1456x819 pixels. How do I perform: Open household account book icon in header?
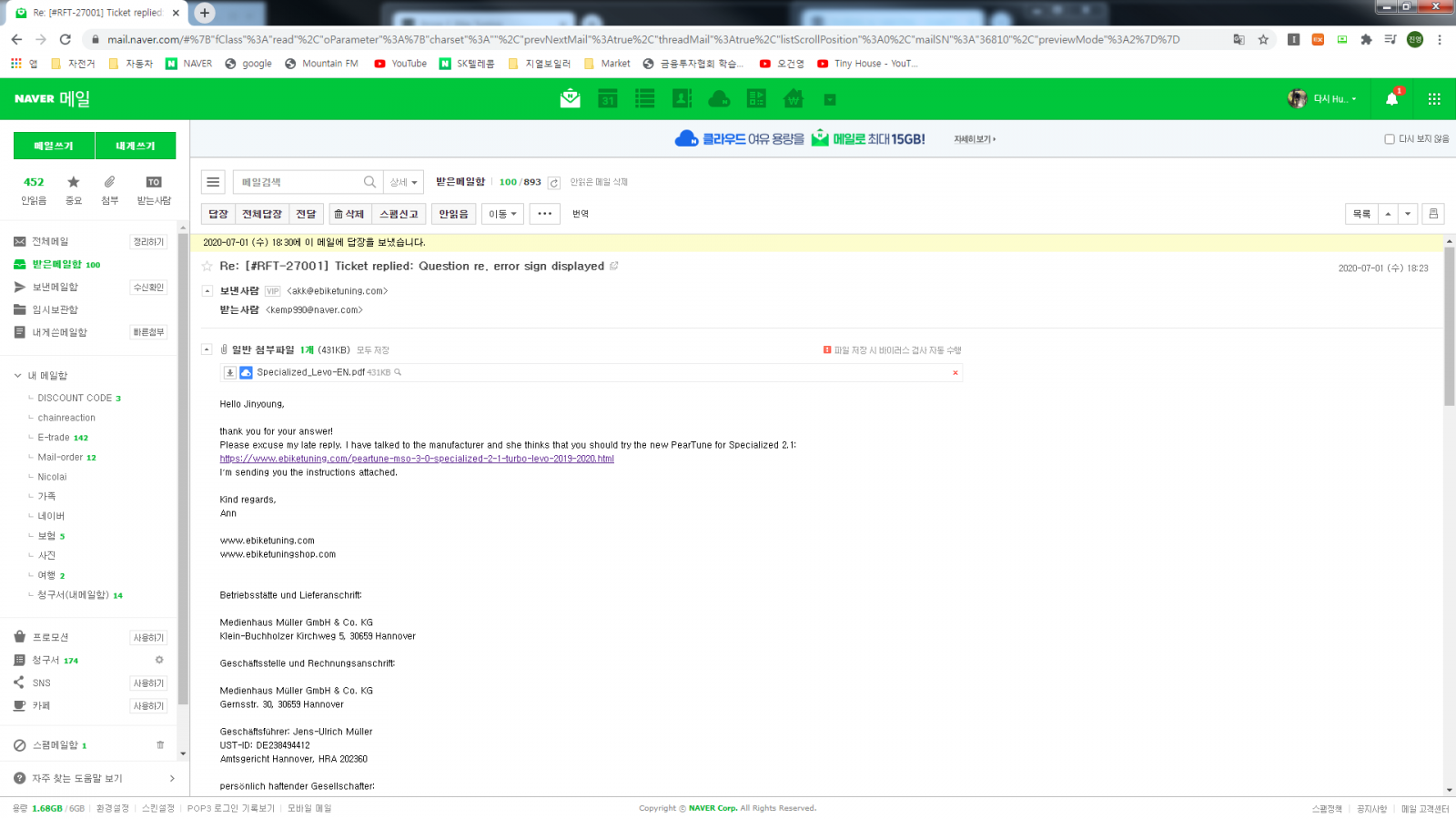794,98
